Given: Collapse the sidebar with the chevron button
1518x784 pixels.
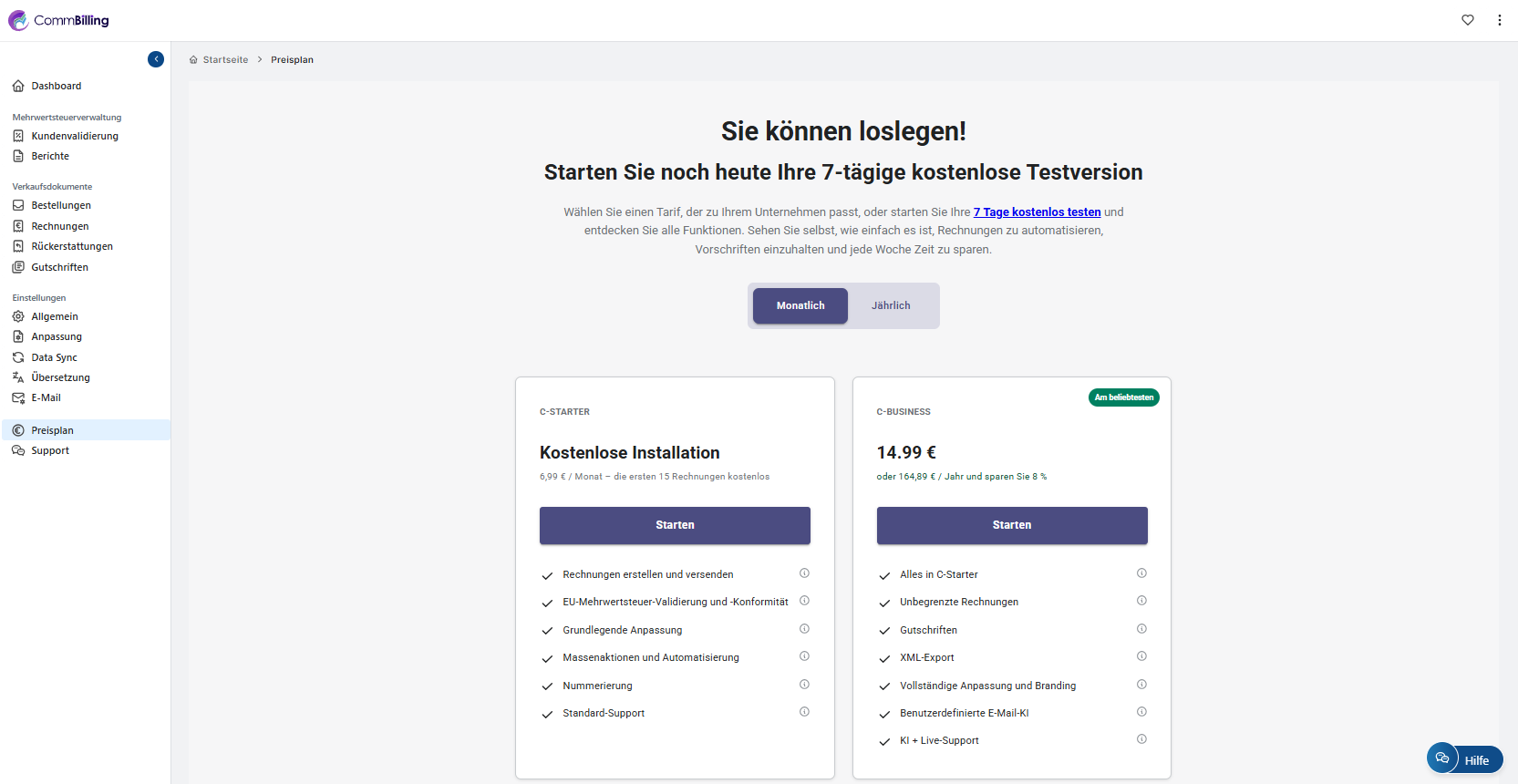Looking at the screenshot, I should point(156,59).
